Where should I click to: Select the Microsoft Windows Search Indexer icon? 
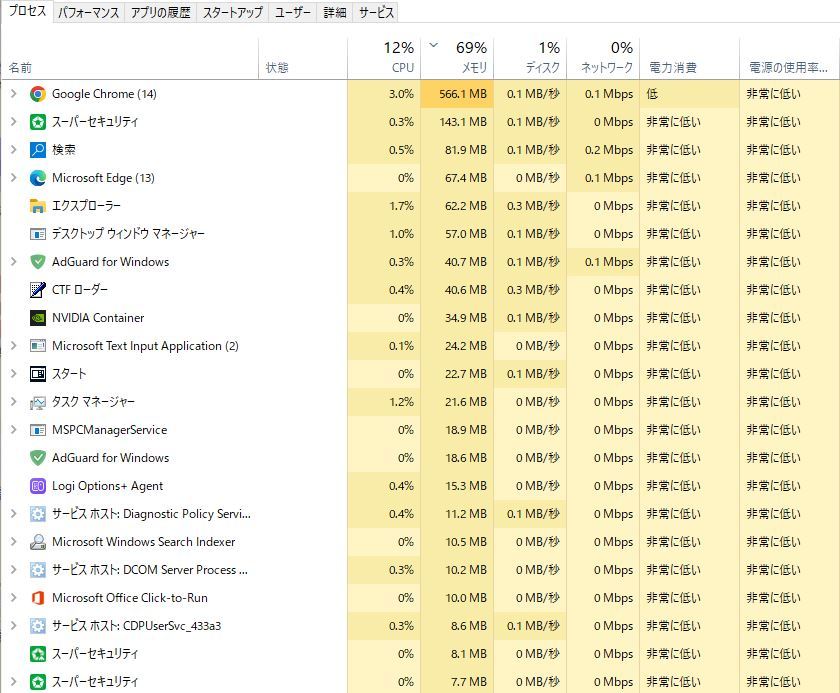[38, 542]
